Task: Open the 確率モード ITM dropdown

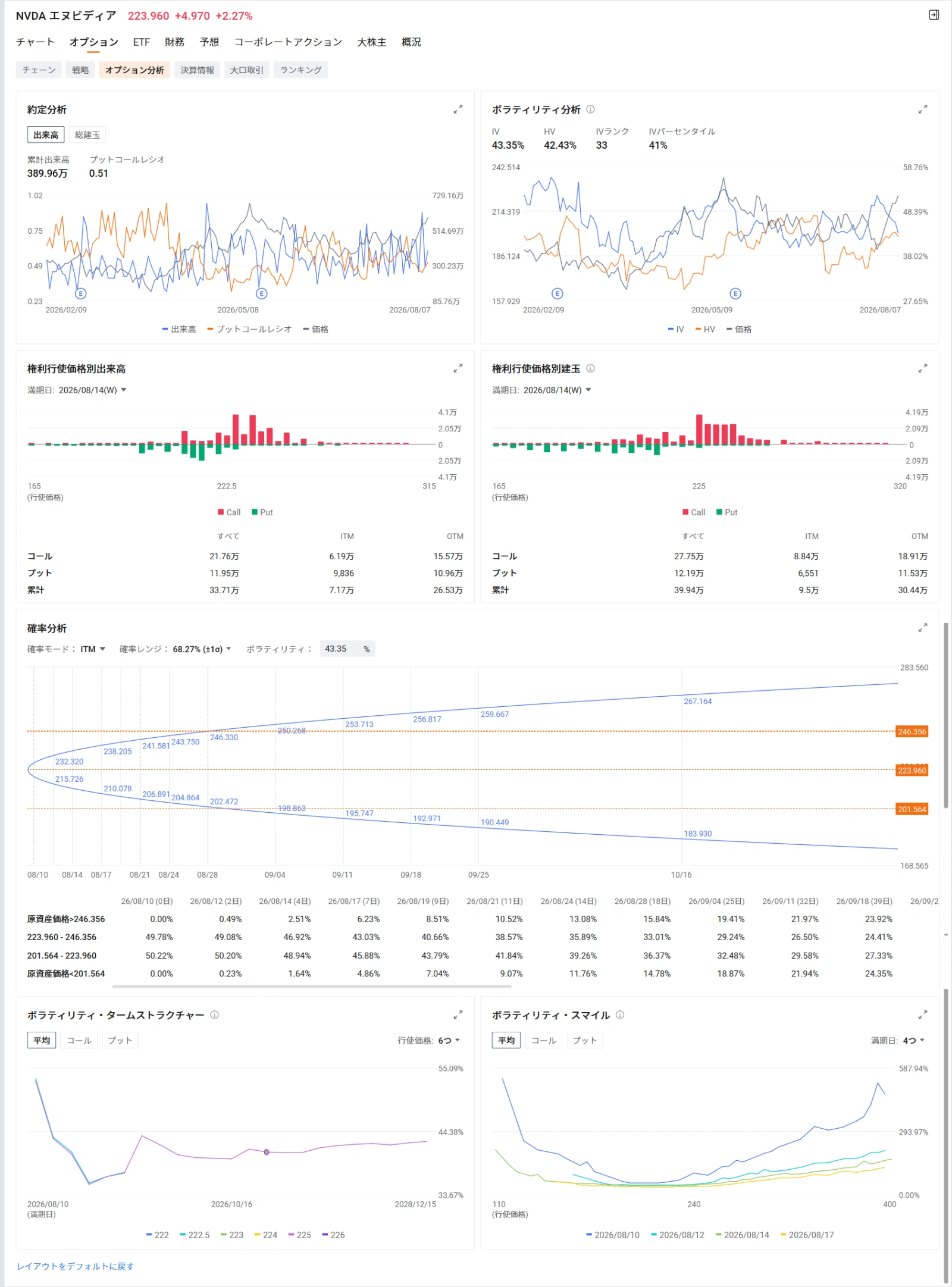Action: (x=93, y=649)
